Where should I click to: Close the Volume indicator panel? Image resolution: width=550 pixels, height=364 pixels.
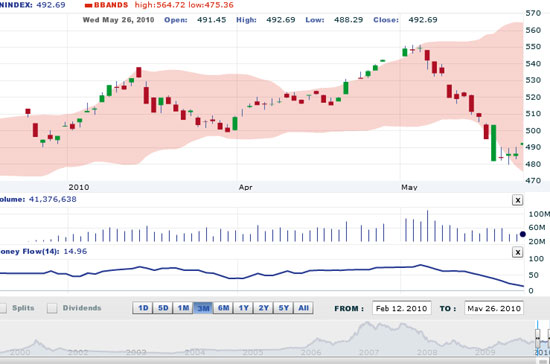coord(517,200)
